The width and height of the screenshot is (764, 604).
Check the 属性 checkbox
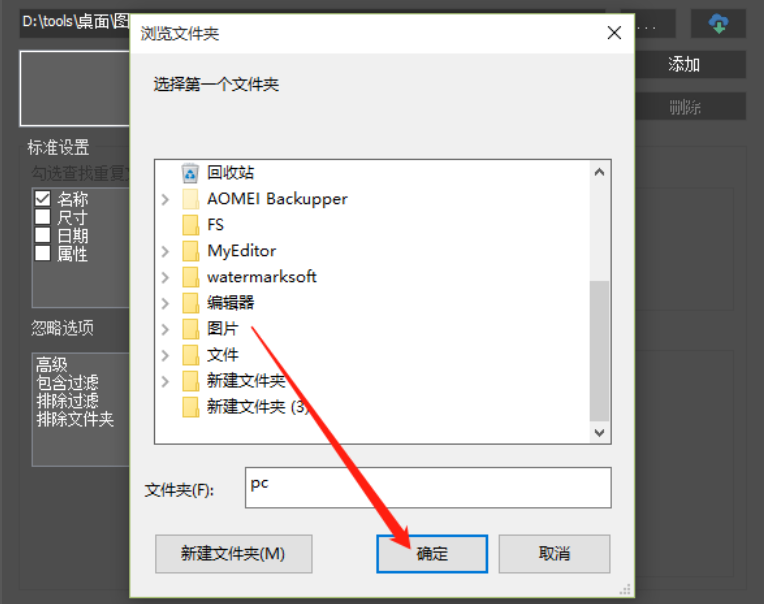click(x=42, y=253)
